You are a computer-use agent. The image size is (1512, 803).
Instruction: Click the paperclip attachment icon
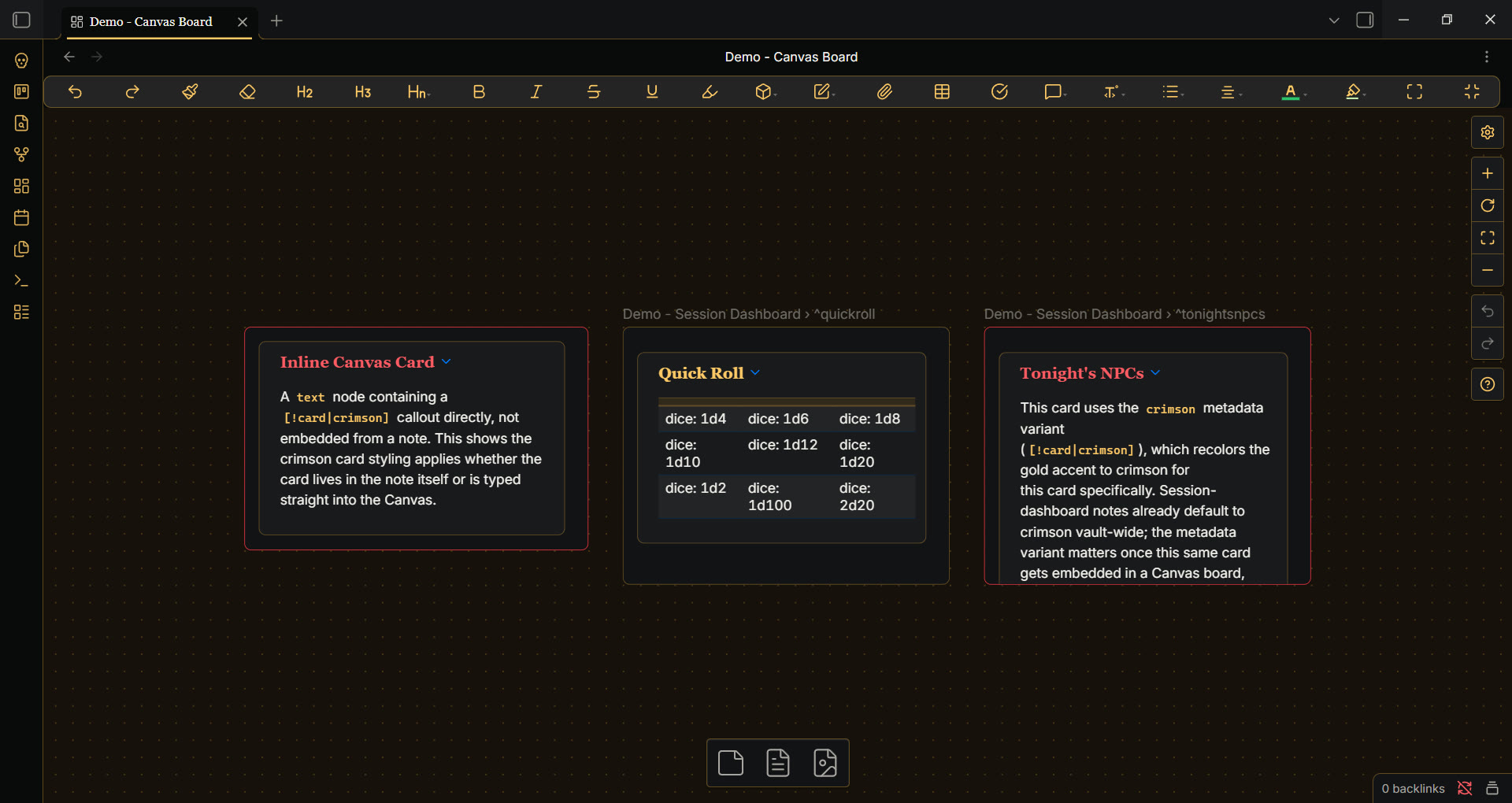pyautogui.click(x=884, y=92)
